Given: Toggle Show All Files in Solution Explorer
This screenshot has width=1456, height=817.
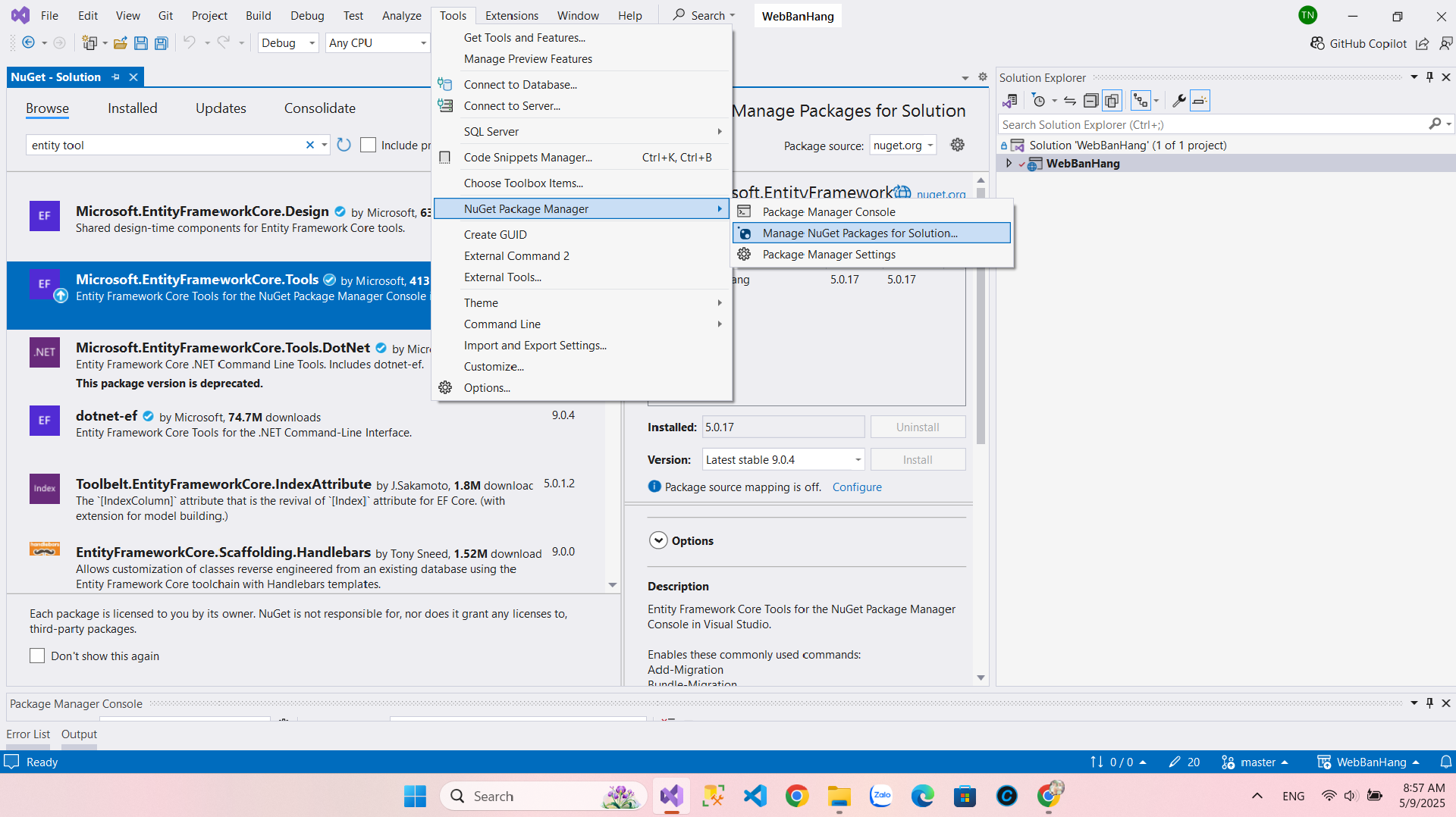Looking at the screenshot, I should pyautogui.click(x=1112, y=101).
